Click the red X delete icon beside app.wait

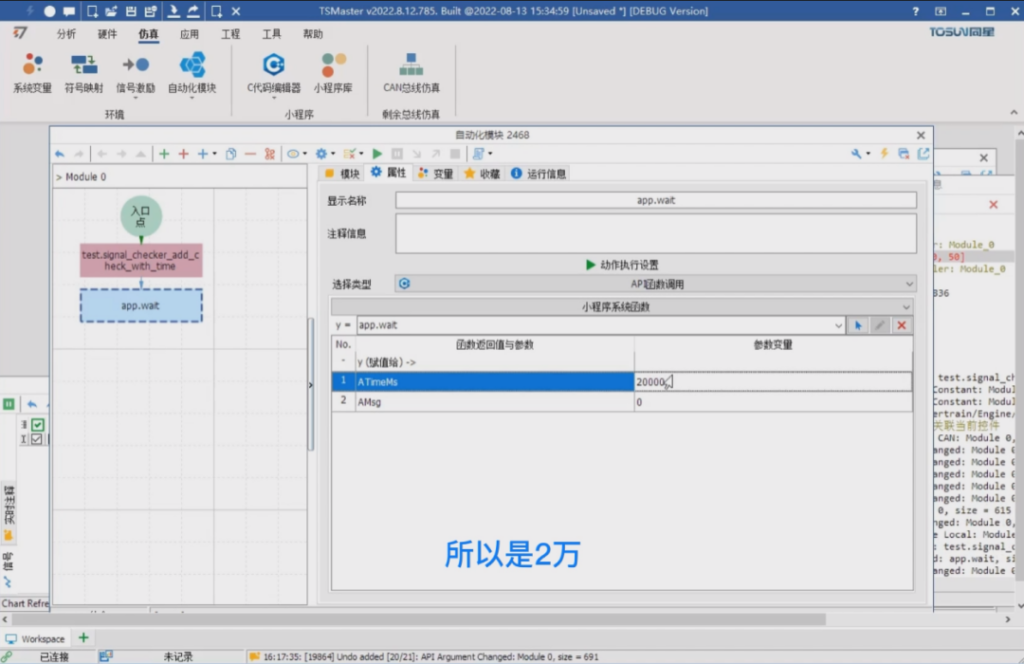click(902, 325)
